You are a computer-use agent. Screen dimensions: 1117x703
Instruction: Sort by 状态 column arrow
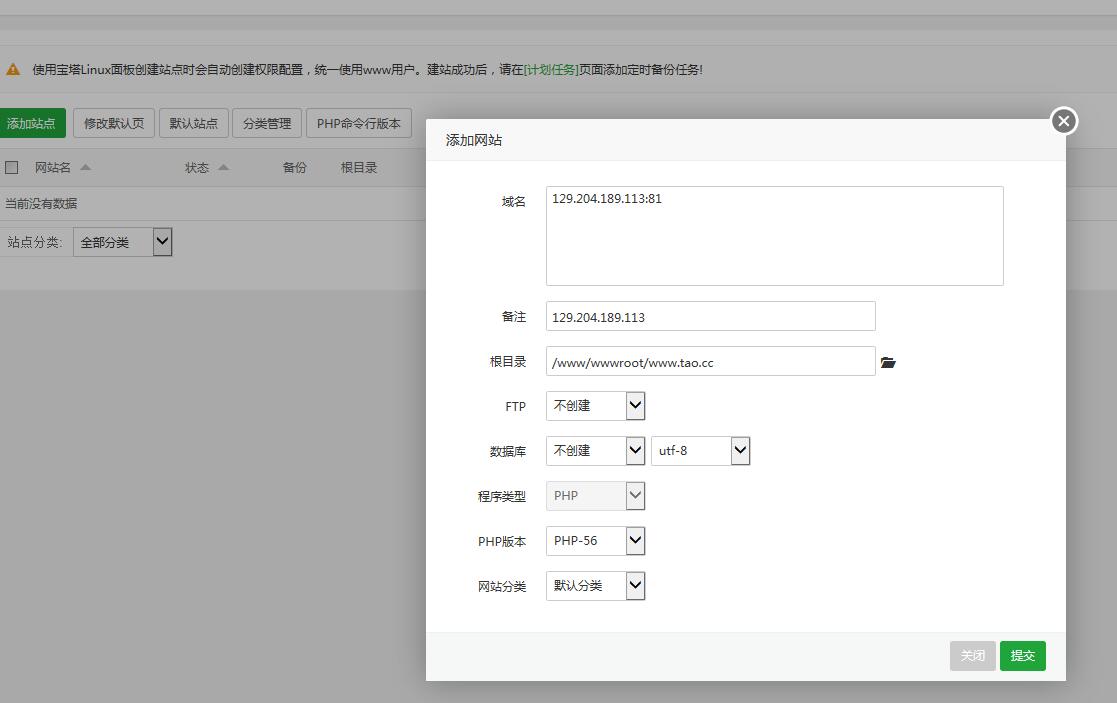pyautogui.click(x=223, y=167)
